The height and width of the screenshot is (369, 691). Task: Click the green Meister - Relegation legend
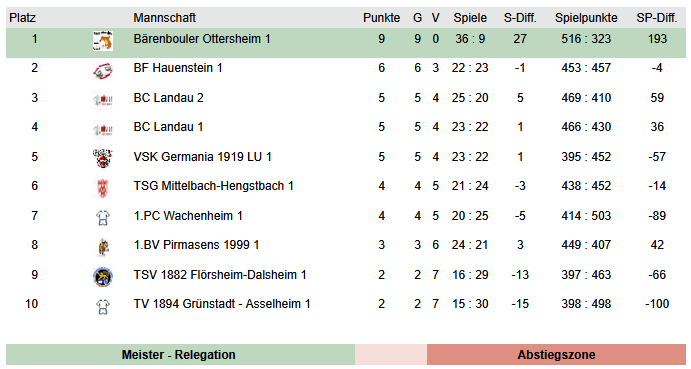coord(180,354)
